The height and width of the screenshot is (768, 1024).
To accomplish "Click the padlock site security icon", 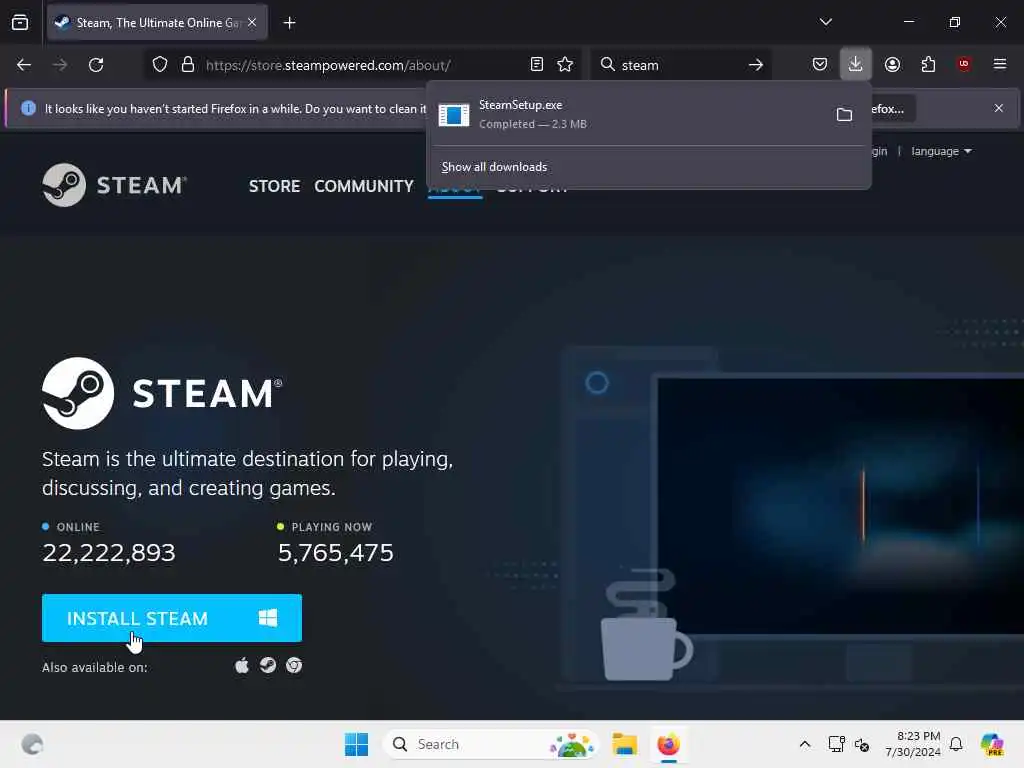I will coord(188,65).
